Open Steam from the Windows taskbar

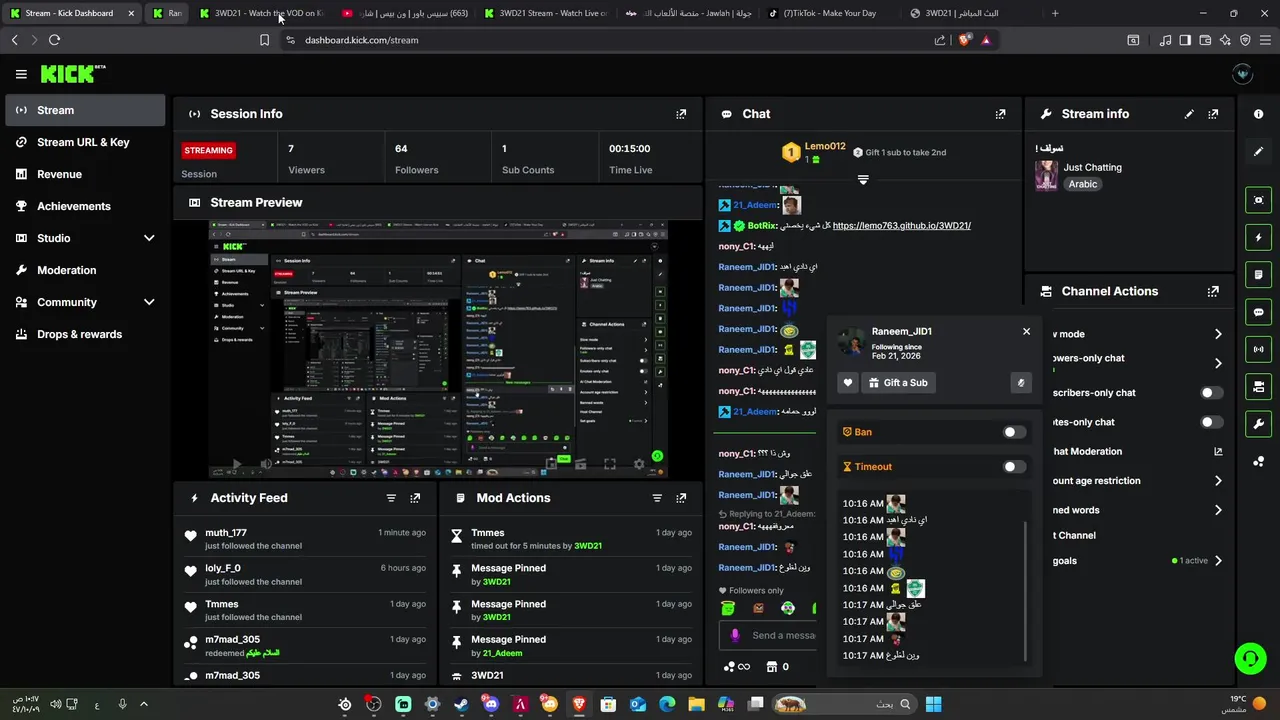click(x=461, y=704)
